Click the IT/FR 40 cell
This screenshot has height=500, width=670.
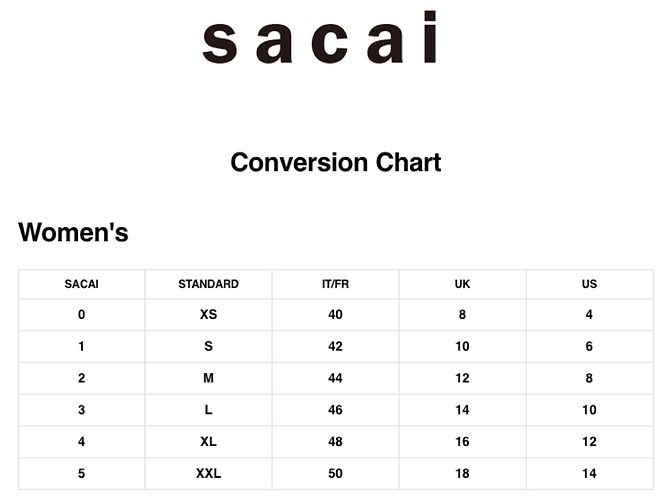click(x=335, y=315)
